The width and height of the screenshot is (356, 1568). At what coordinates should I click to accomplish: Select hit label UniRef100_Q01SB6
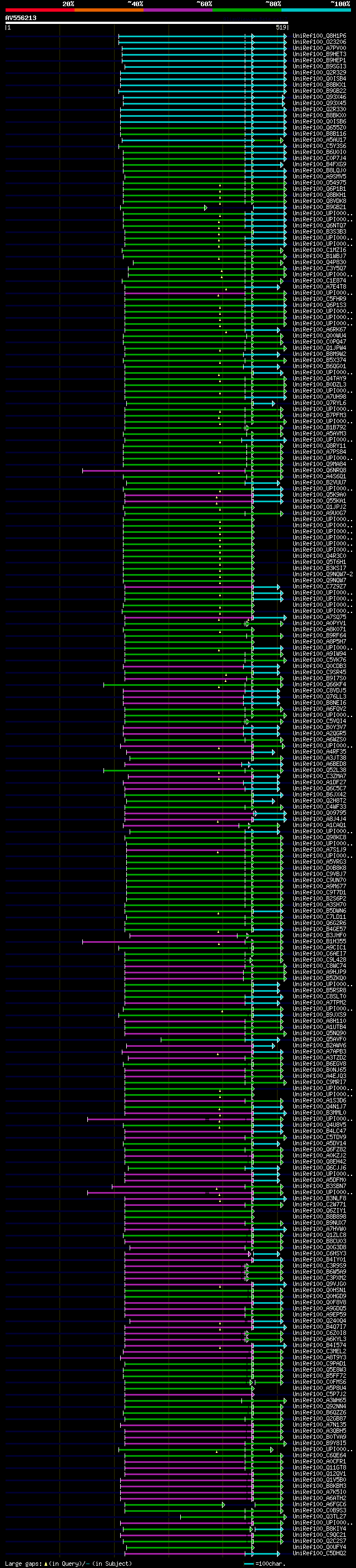pyautogui.click(x=319, y=121)
